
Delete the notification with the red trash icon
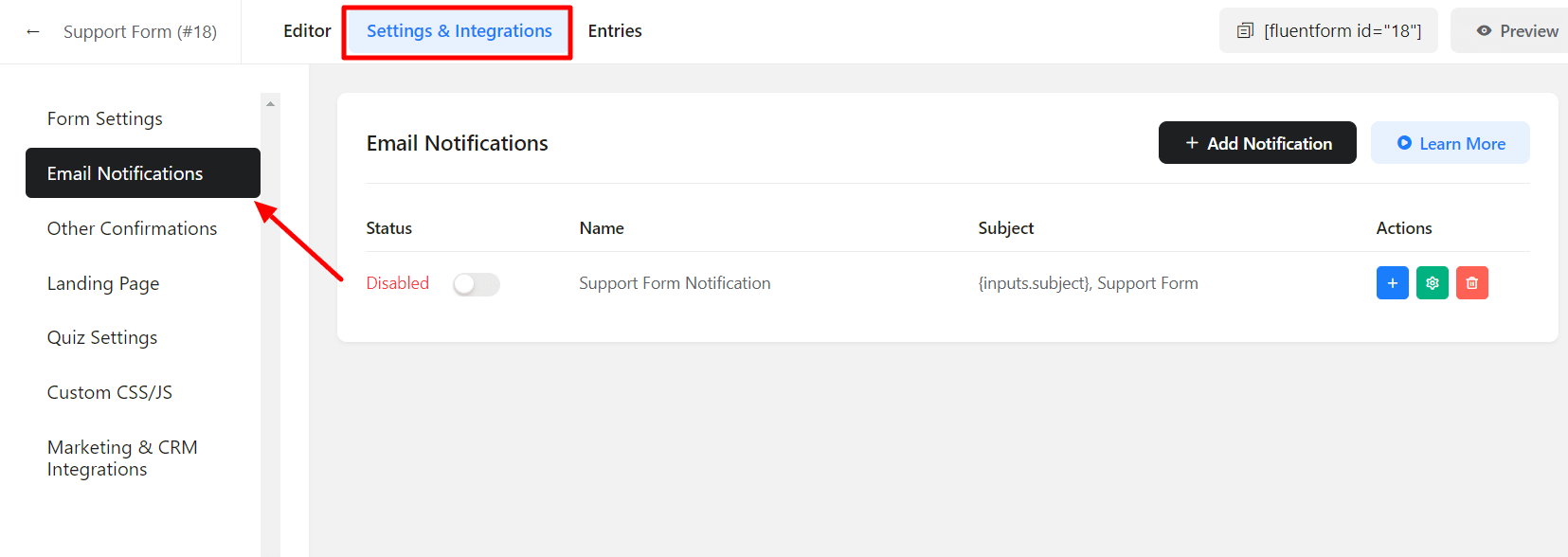[1471, 283]
